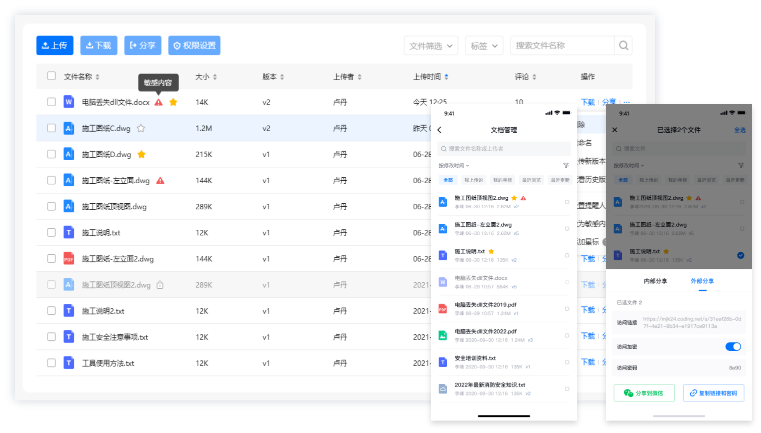Click the blue 上传 upload button
Screen dimensions: 761x433
(55, 45)
